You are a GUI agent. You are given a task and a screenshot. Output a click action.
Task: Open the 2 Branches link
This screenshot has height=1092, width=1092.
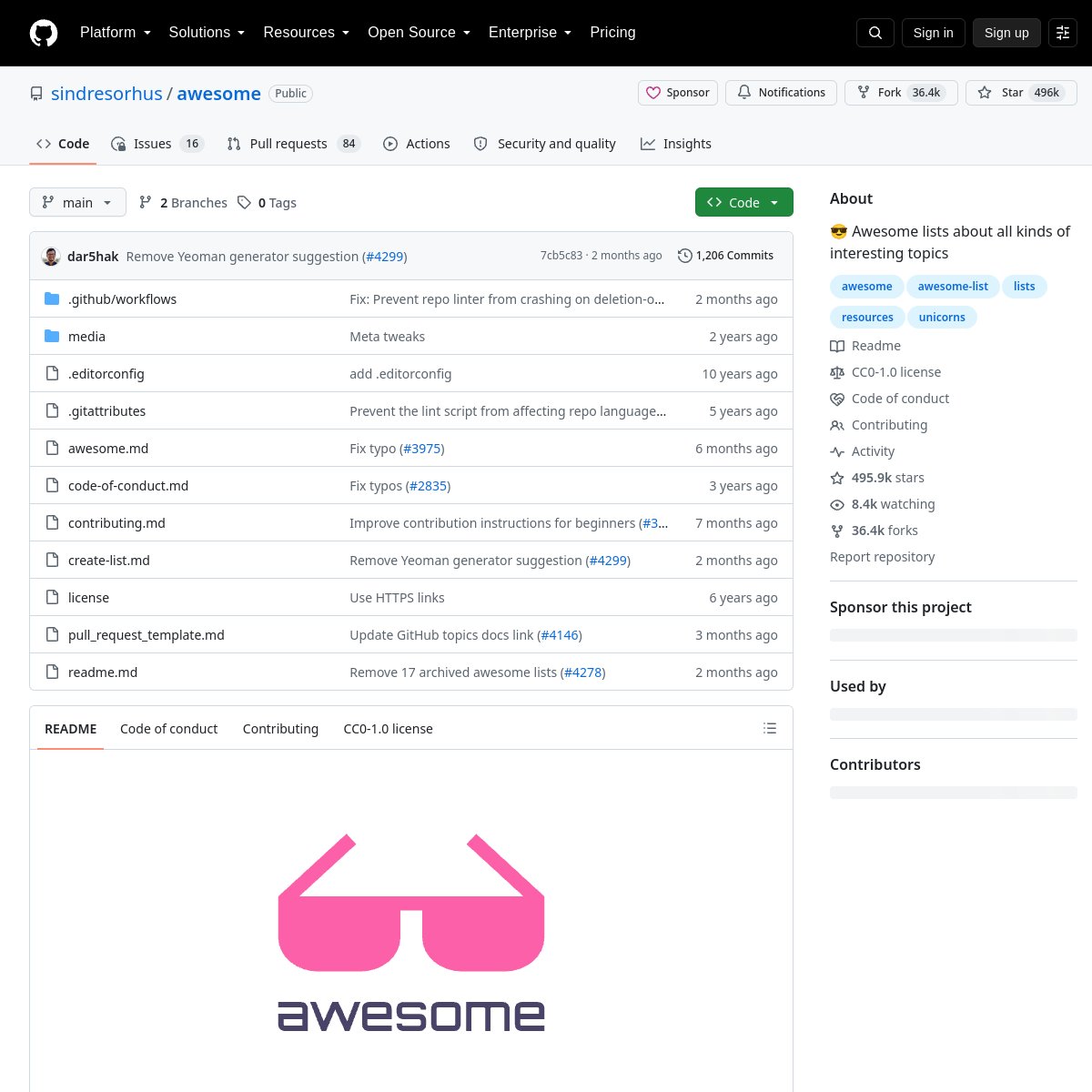pyautogui.click(x=183, y=203)
